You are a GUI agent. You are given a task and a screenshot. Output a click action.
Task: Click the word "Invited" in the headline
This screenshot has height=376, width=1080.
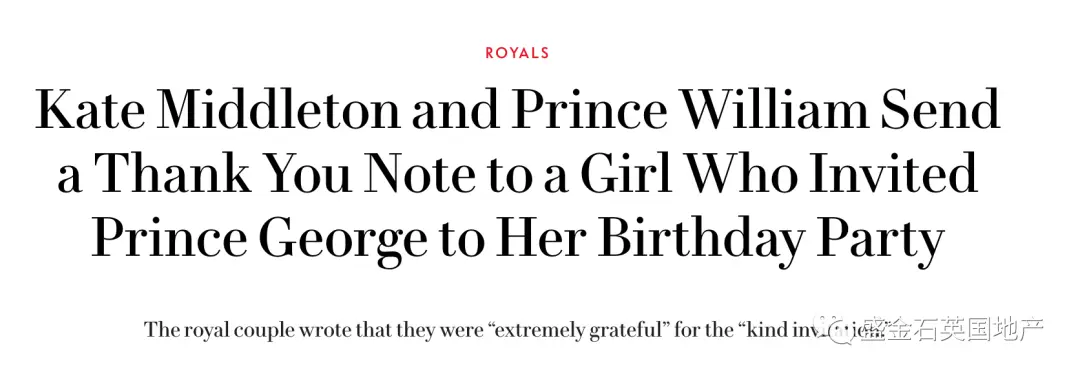[893, 173]
